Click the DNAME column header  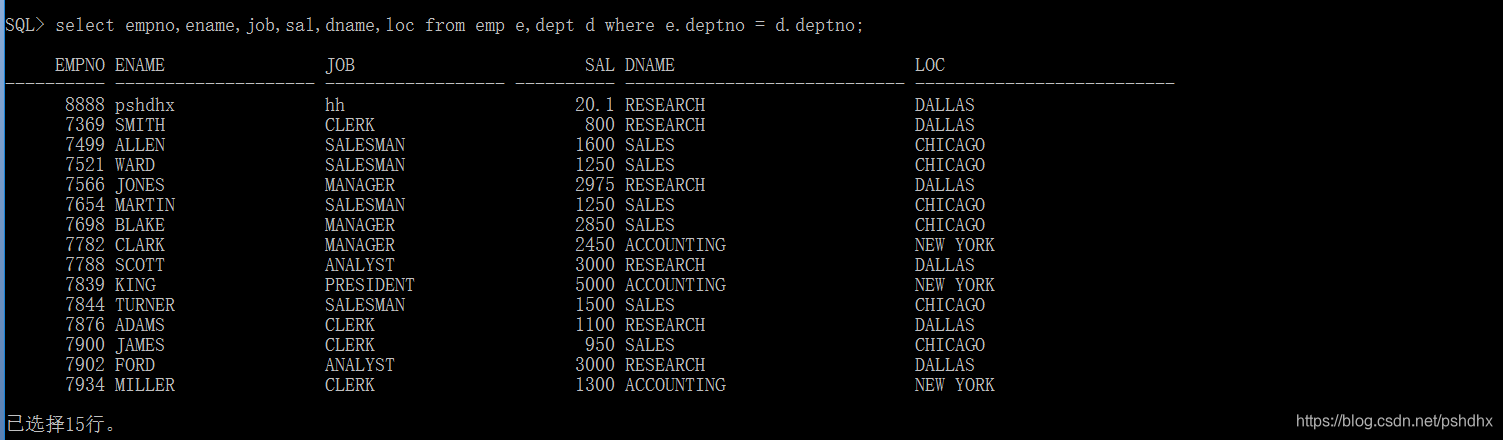pos(650,65)
